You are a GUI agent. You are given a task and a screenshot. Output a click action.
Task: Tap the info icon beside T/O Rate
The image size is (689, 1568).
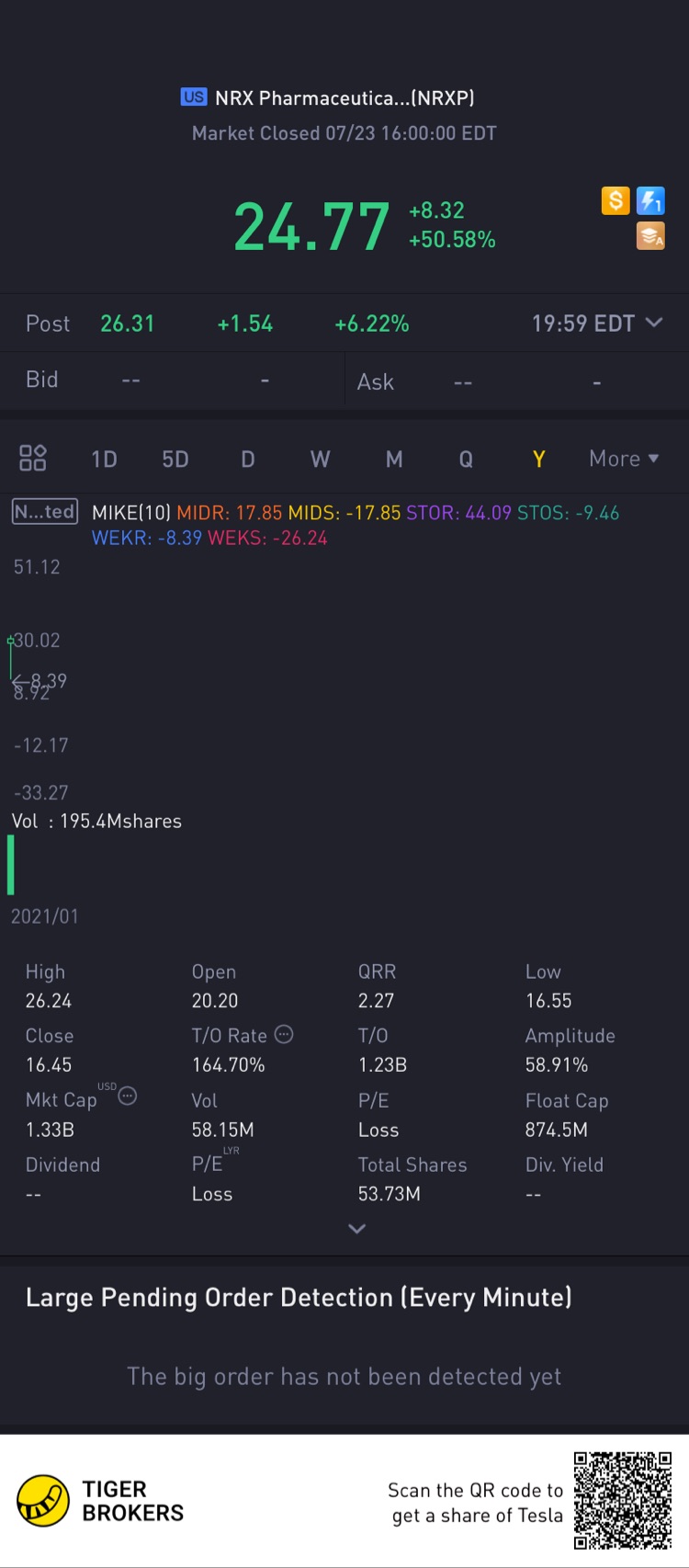[x=285, y=1034]
